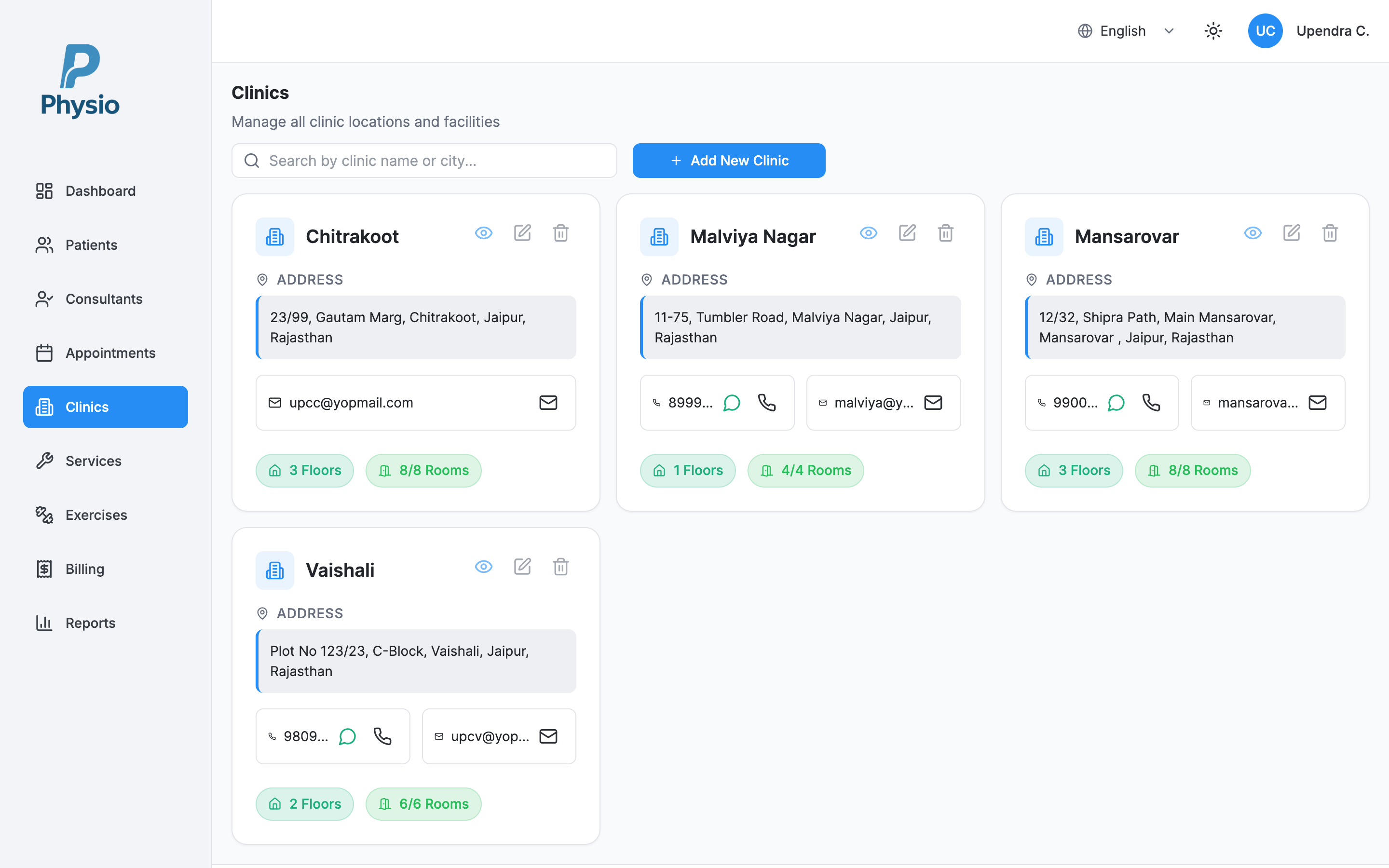Click the Add New Clinic button
Image resolution: width=1389 pixels, height=868 pixels.
point(728,161)
